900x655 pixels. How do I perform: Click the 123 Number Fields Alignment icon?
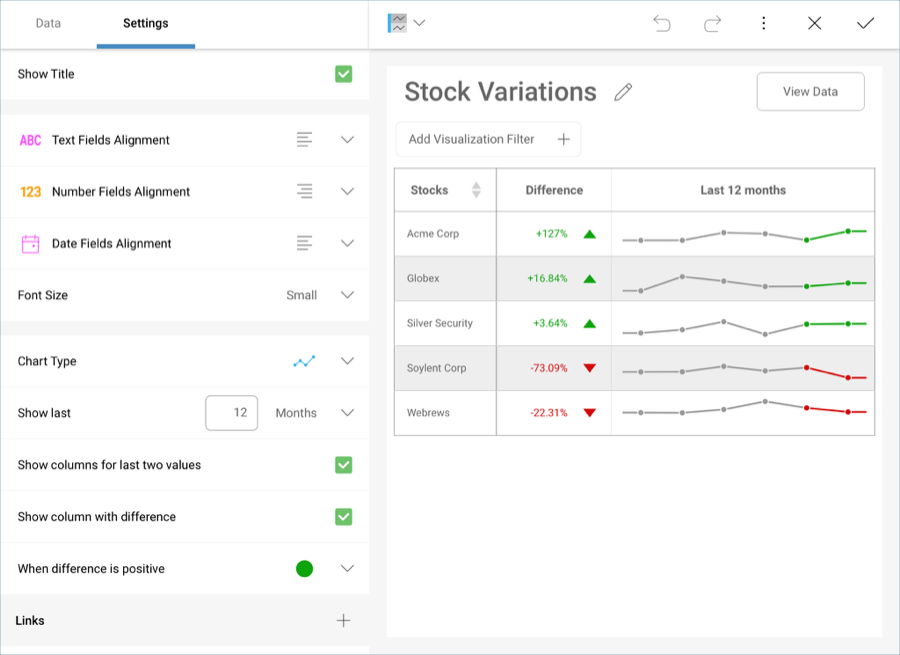27,191
